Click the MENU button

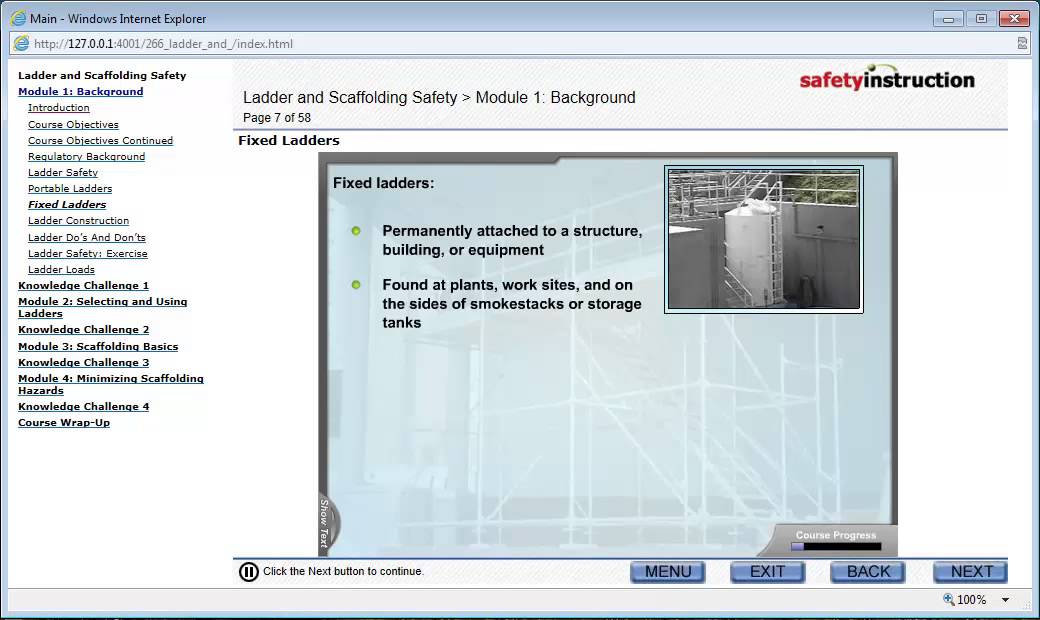coord(668,572)
